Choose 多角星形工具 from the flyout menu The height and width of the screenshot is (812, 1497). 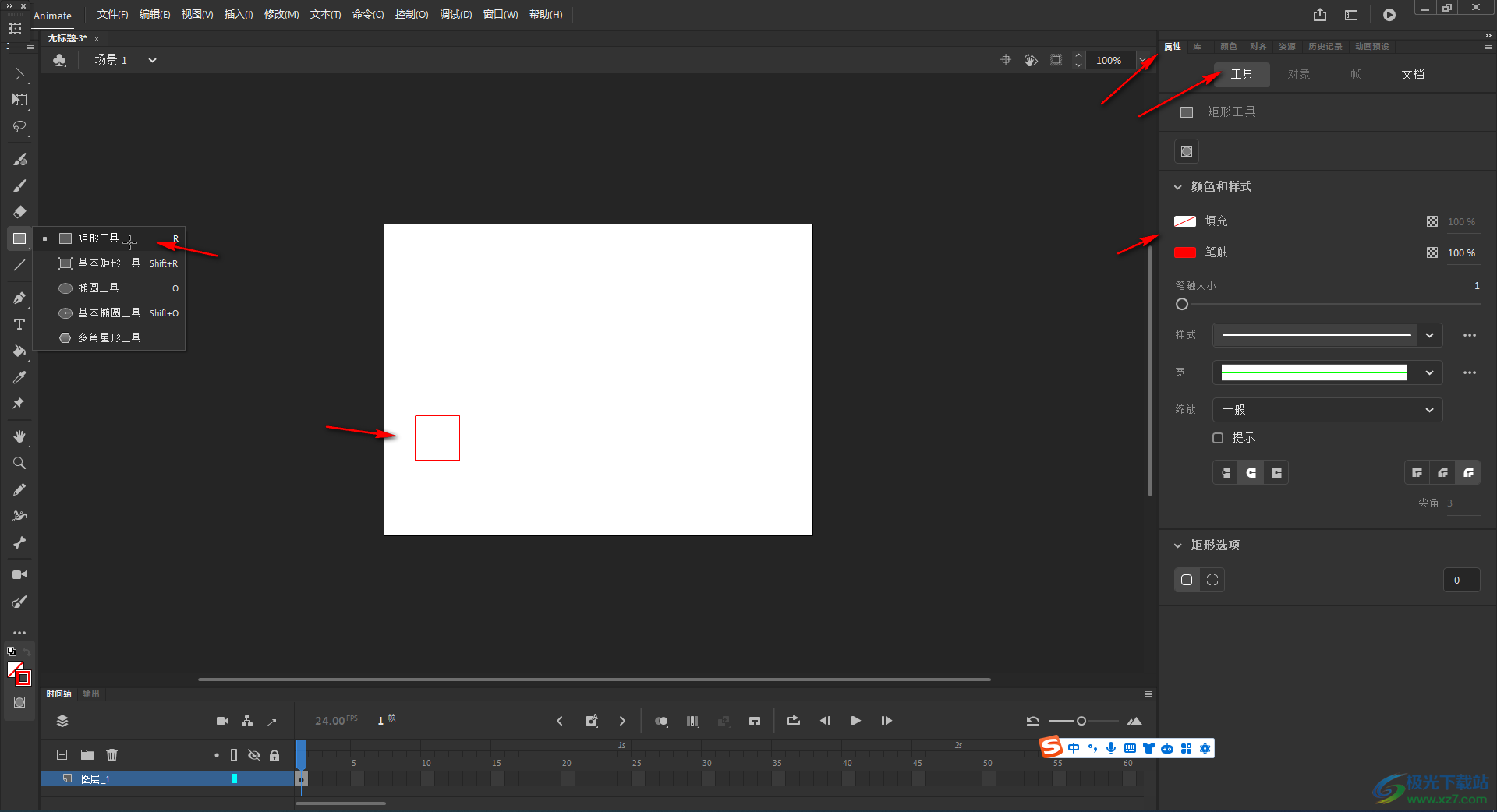109,337
